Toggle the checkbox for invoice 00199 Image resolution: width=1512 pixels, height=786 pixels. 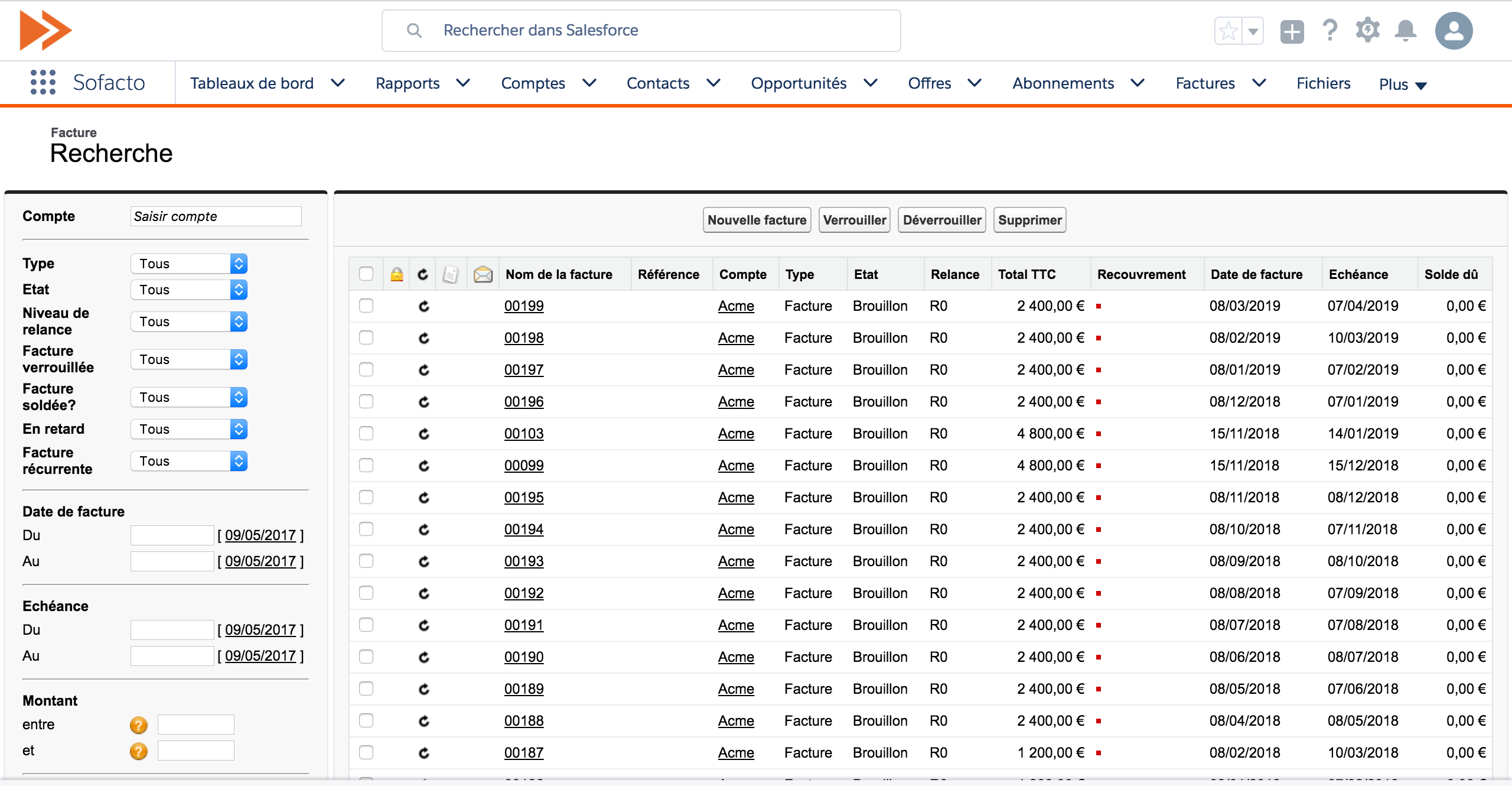tap(367, 306)
